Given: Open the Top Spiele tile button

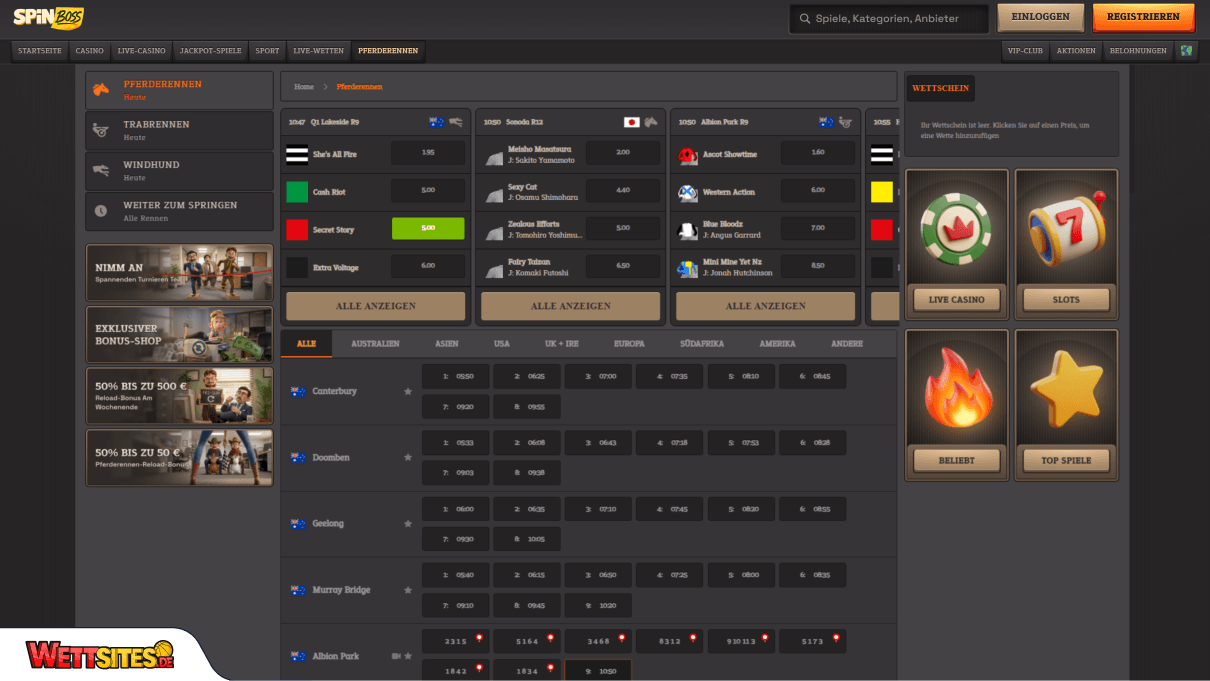Looking at the screenshot, I should 1066,460.
